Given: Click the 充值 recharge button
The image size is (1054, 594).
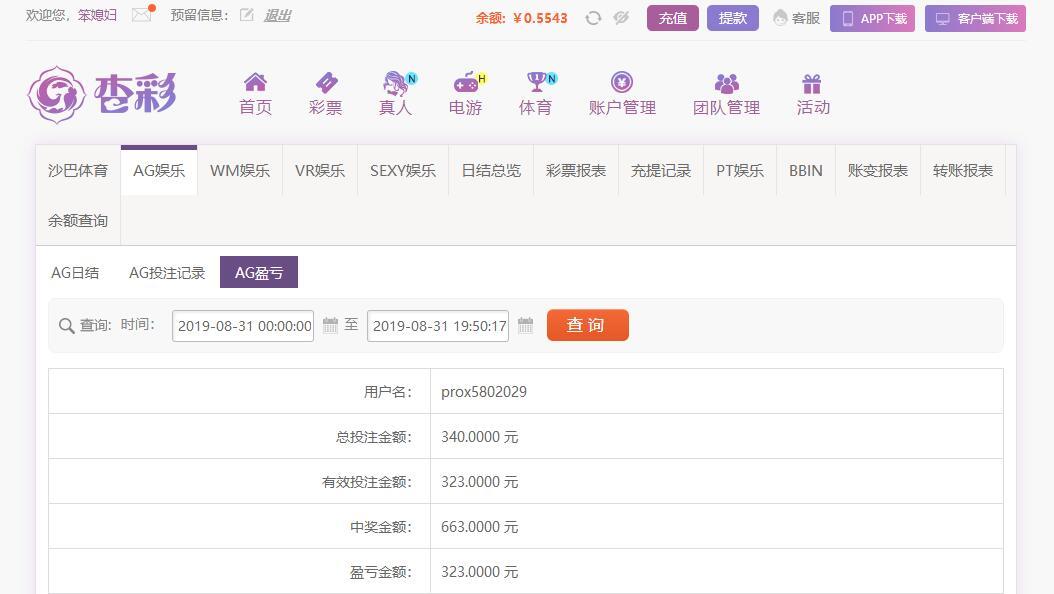Looking at the screenshot, I should click(672, 18).
